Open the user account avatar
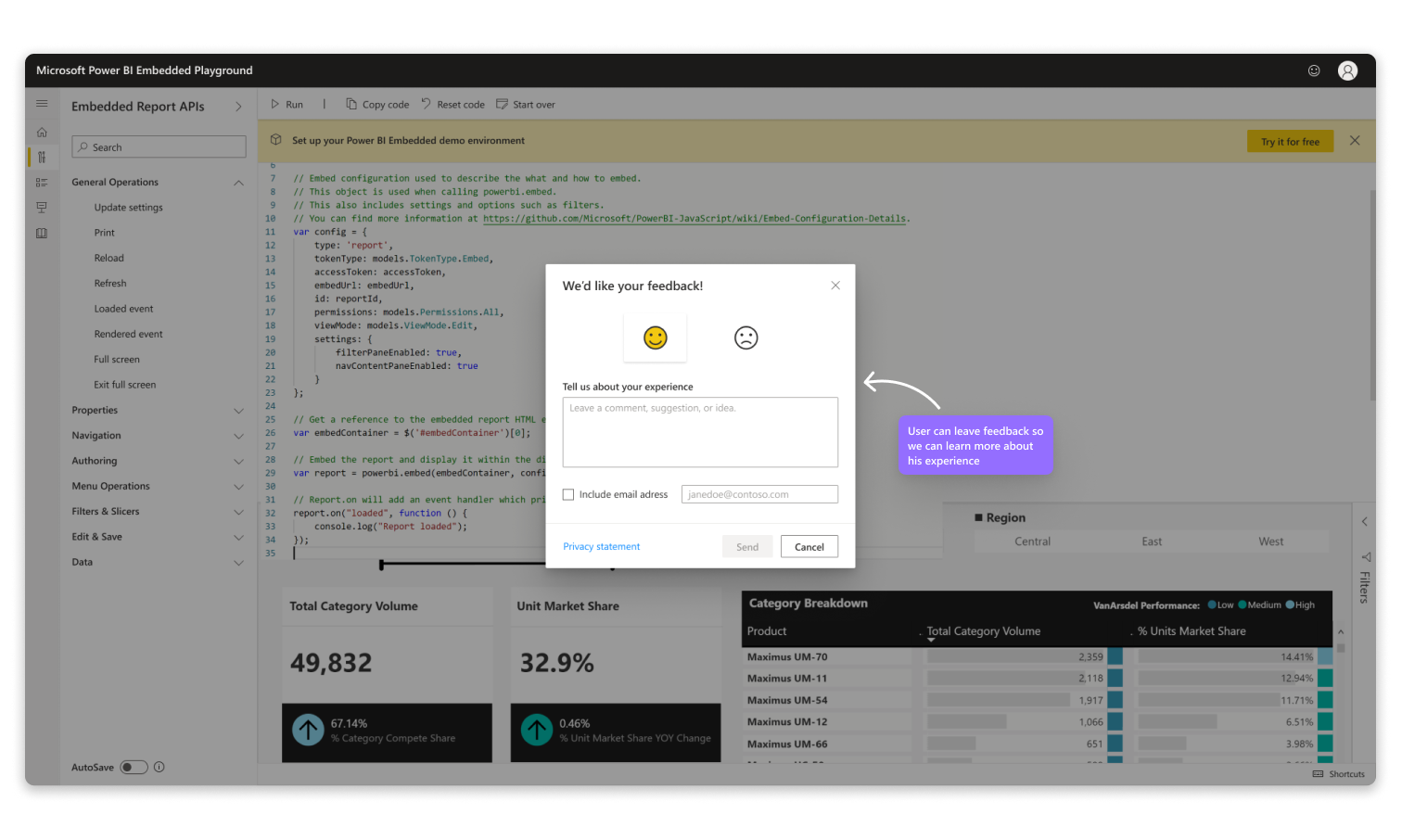This screenshot has height=840, width=1402. tap(1347, 70)
